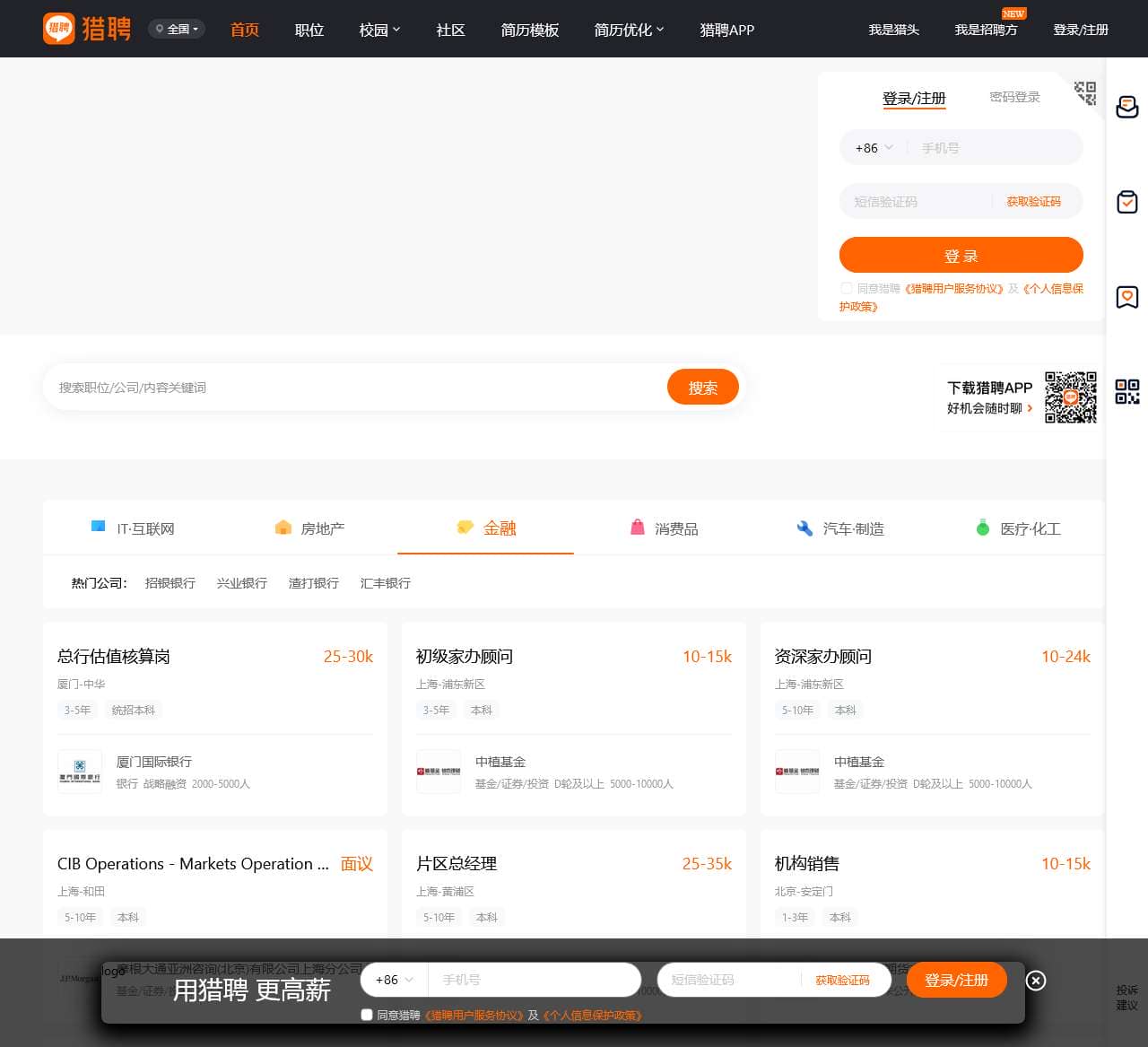The width and height of the screenshot is (1148, 1047).
Task: Click the Liepin orange logo icon
Action: tap(59, 28)
